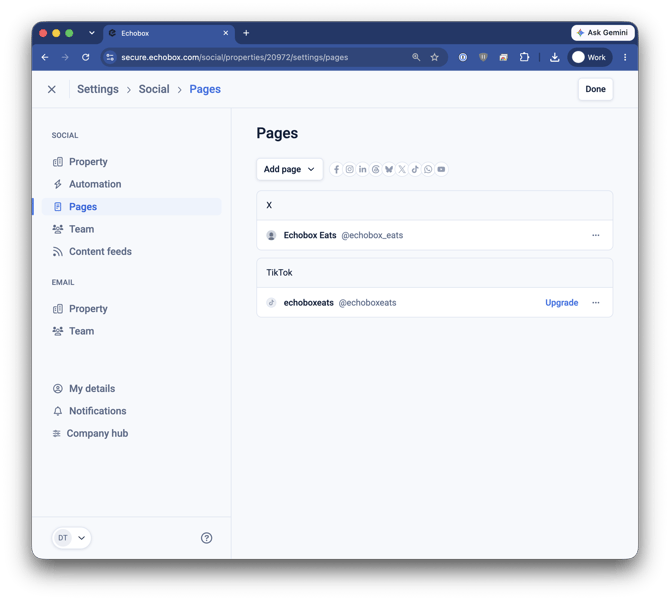
Task: Click the Instagram icon next to Add page
Action: click(350, 170)
